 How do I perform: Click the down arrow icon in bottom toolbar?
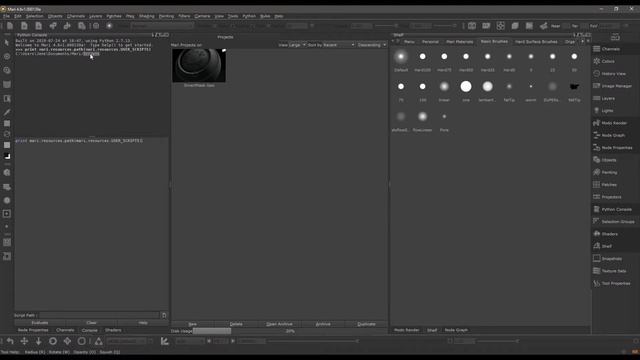(x=38, y=341)
